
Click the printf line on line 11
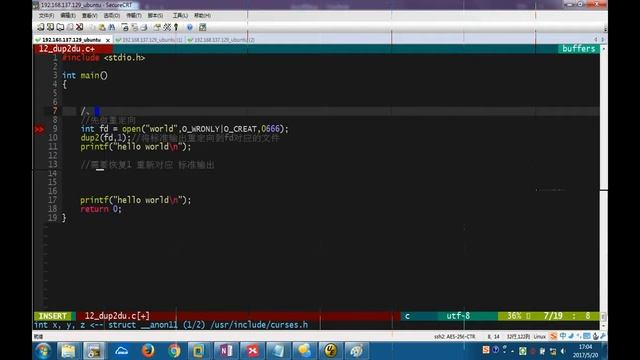tap(136, 147)
